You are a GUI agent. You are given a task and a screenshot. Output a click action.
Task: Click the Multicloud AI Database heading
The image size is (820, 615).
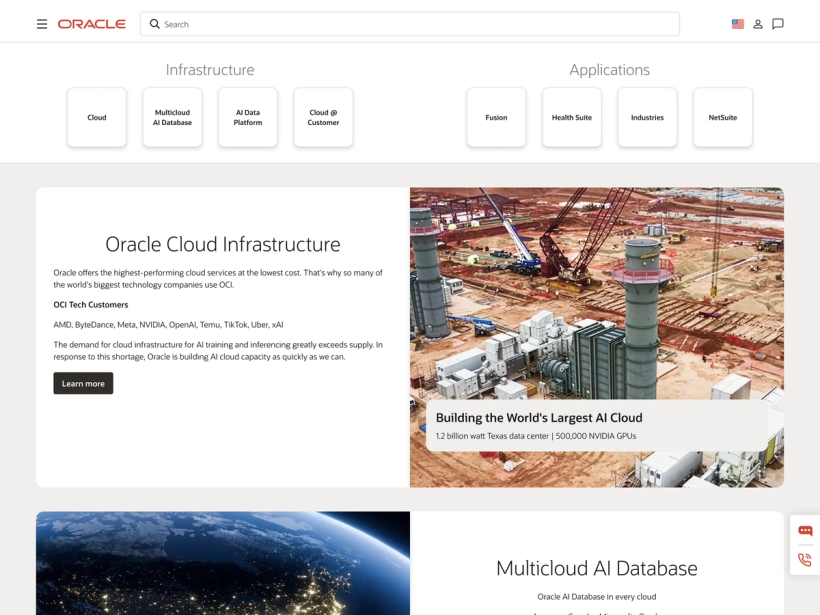(597, 568)
